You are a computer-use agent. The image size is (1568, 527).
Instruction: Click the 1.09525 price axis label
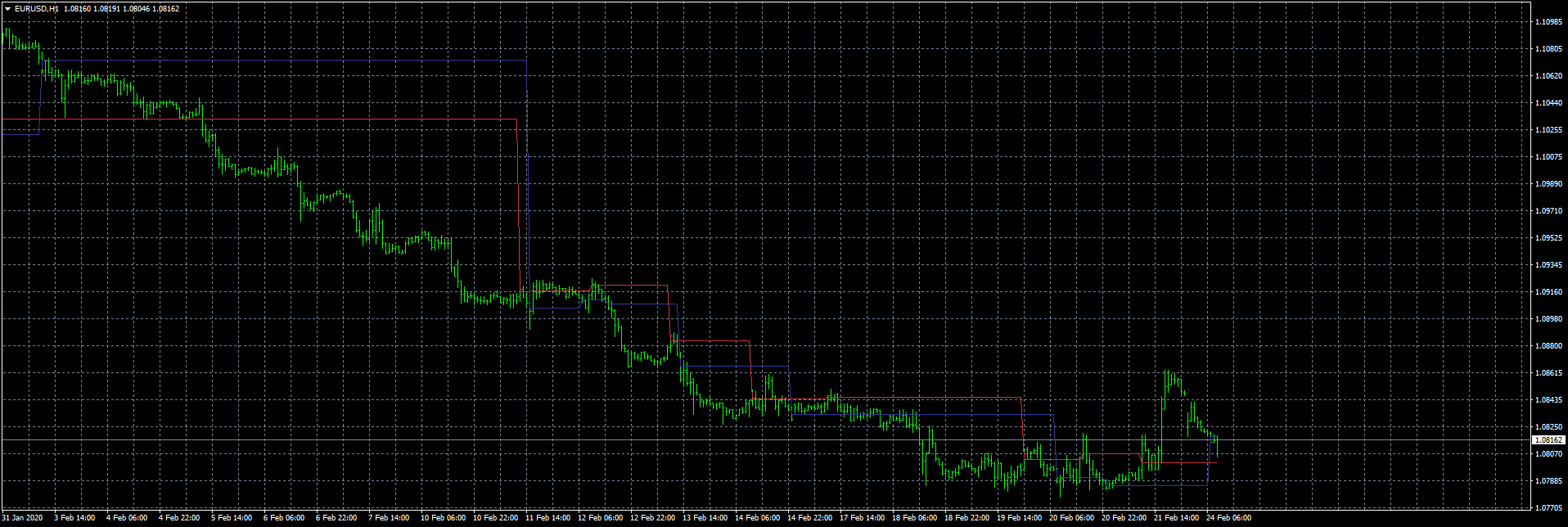coord(1549,238)
